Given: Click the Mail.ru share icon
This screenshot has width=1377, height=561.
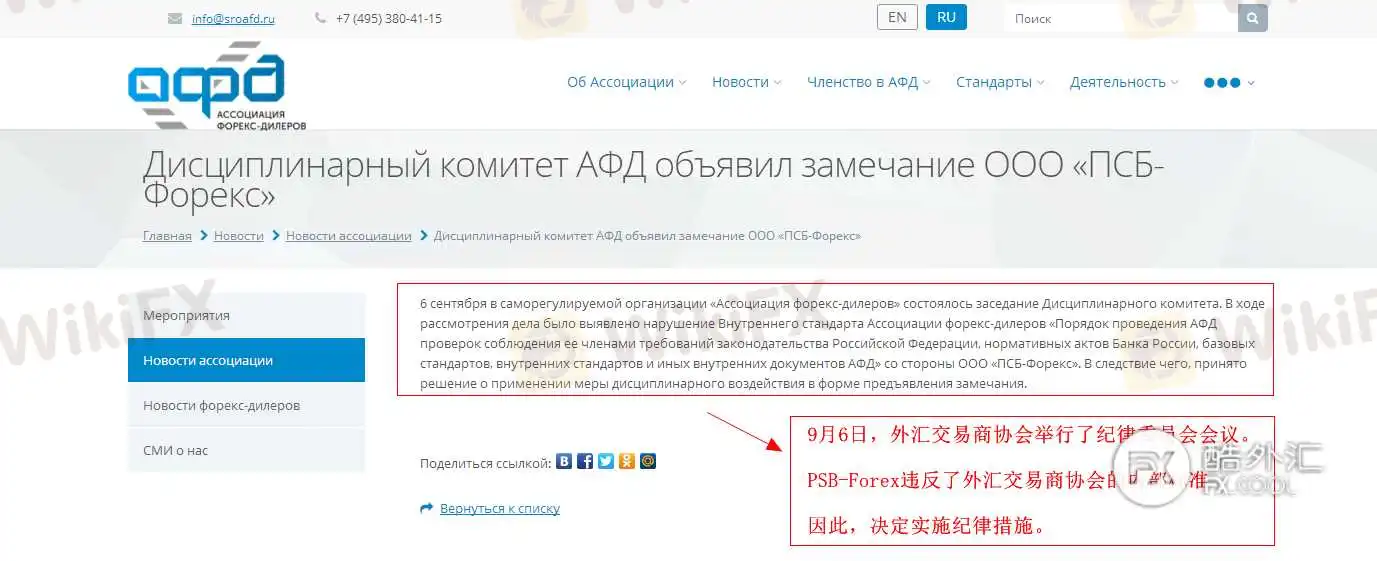Looking at the screenshot, I should [x=648, y=462].
